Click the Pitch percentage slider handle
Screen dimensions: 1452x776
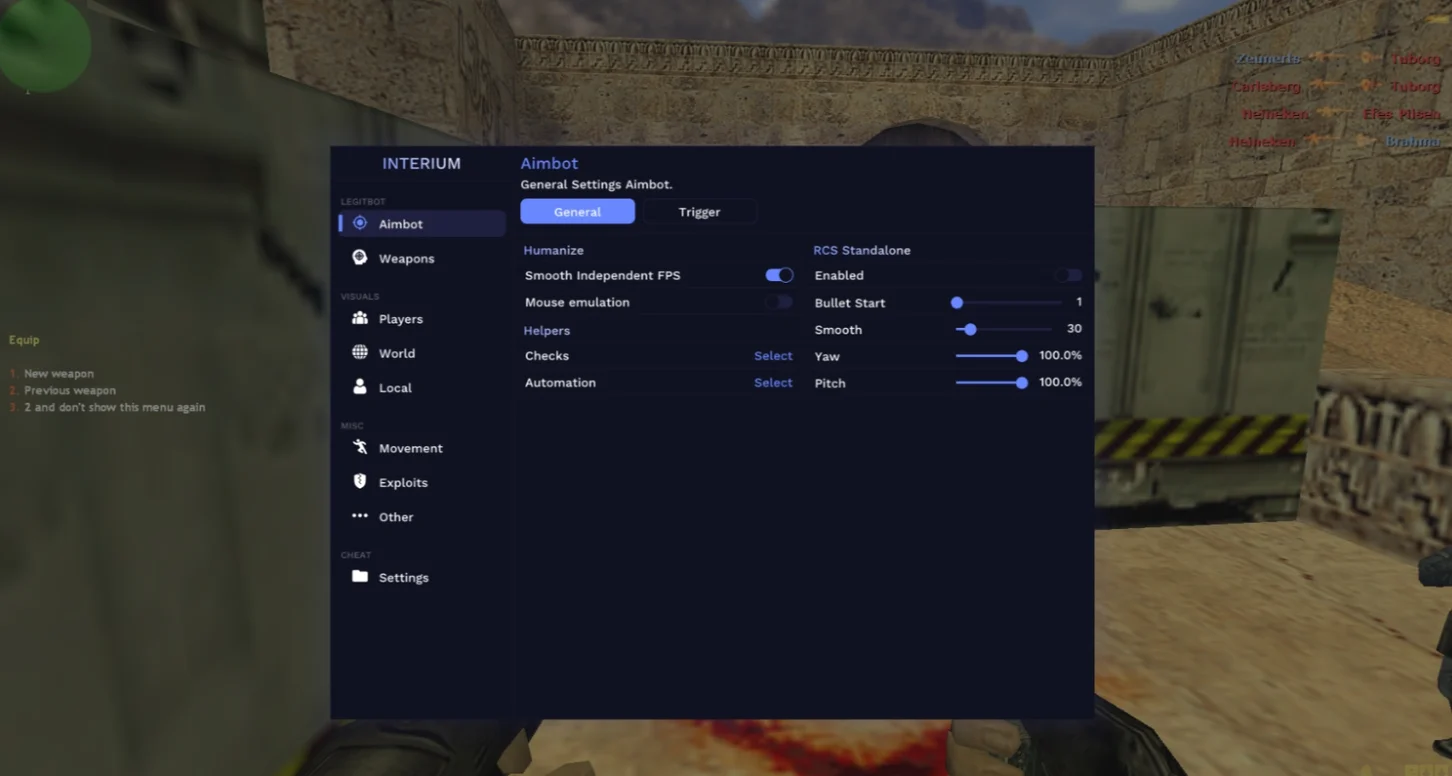pyautogui.click(x=1022, y=383)
